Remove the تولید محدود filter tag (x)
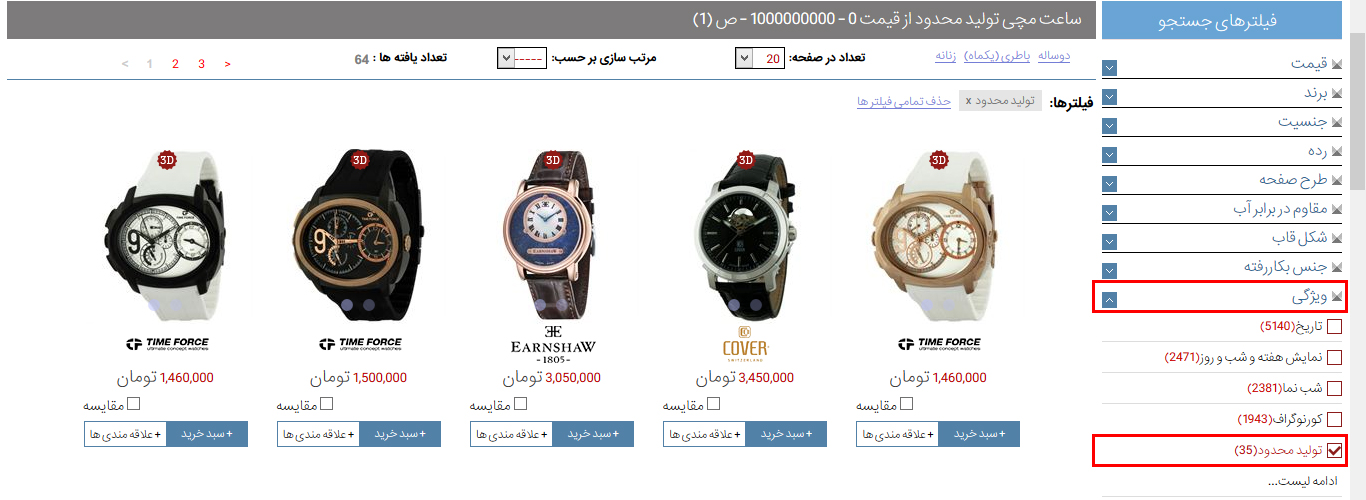The image size is (1366, 500). [968, 101]
